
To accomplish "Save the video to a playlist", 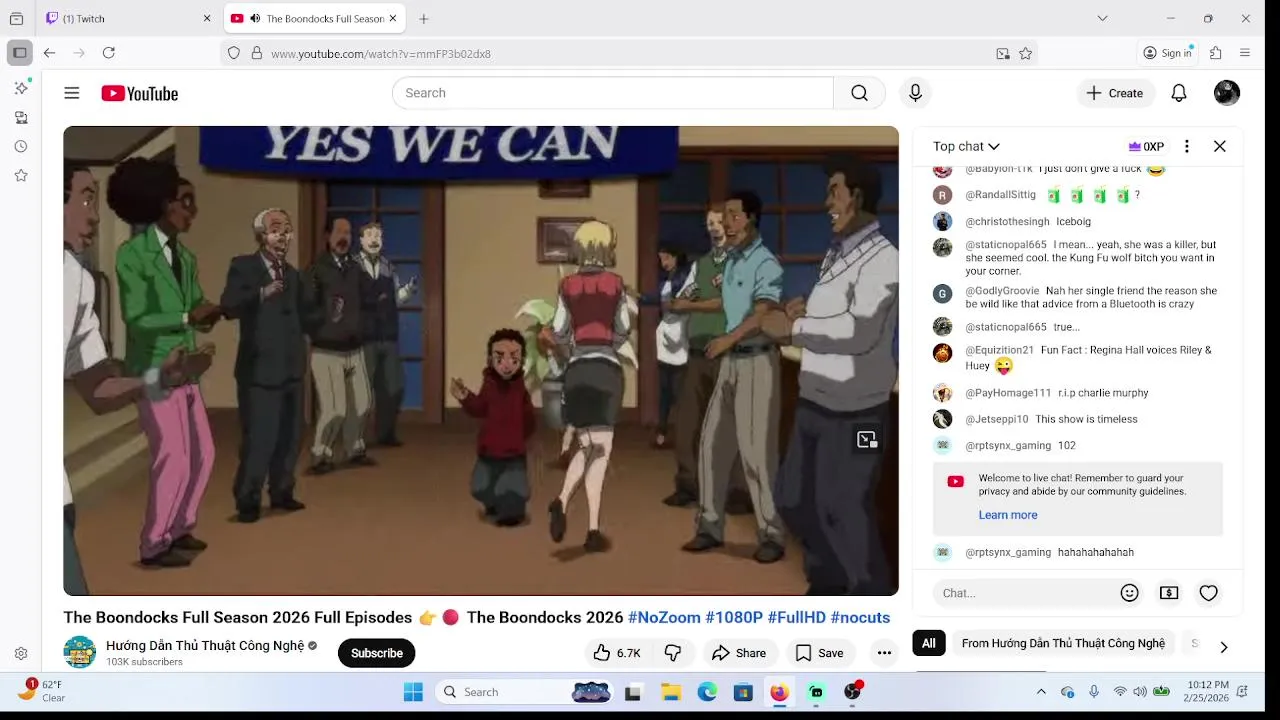I will pyautogui.click(x=819, y=653).
